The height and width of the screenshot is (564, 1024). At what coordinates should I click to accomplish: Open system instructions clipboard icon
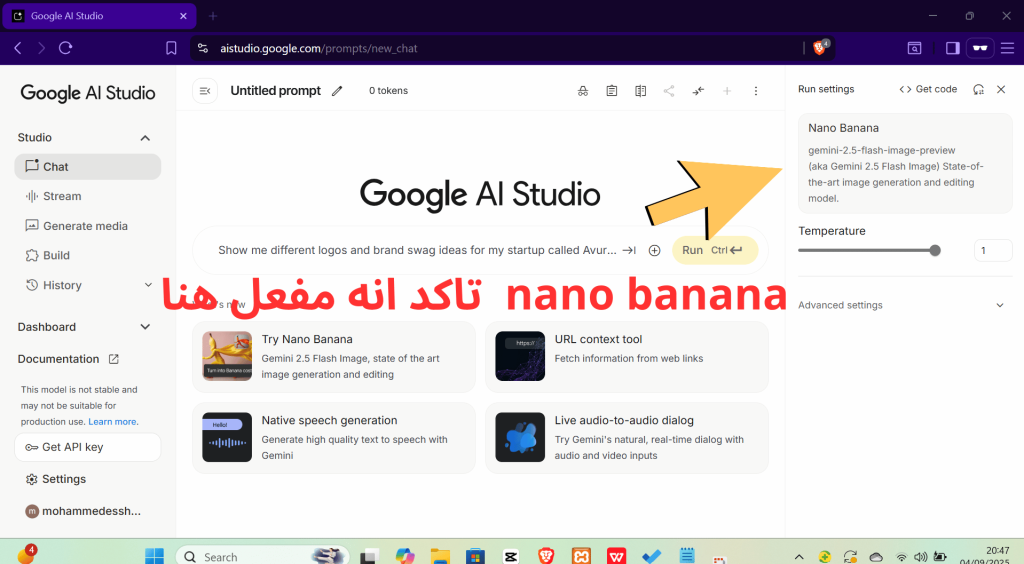(x=611, y=91)
